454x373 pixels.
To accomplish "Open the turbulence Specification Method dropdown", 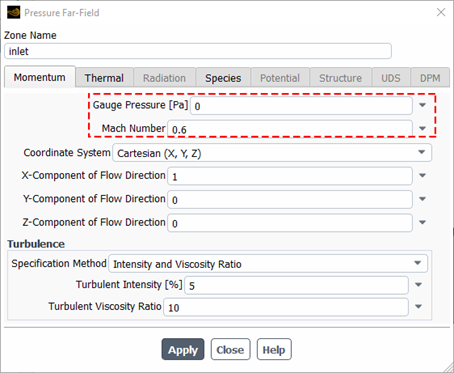I will coord(268,264).
